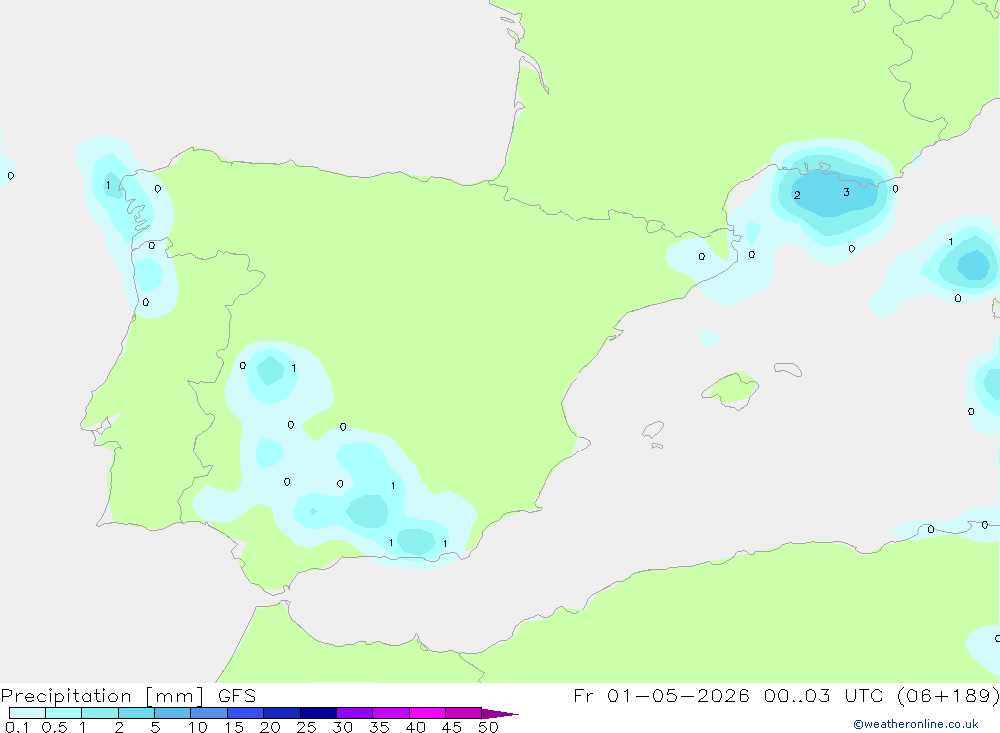Click the '00..03 UTC' time range text

click(x=826, y=695)
